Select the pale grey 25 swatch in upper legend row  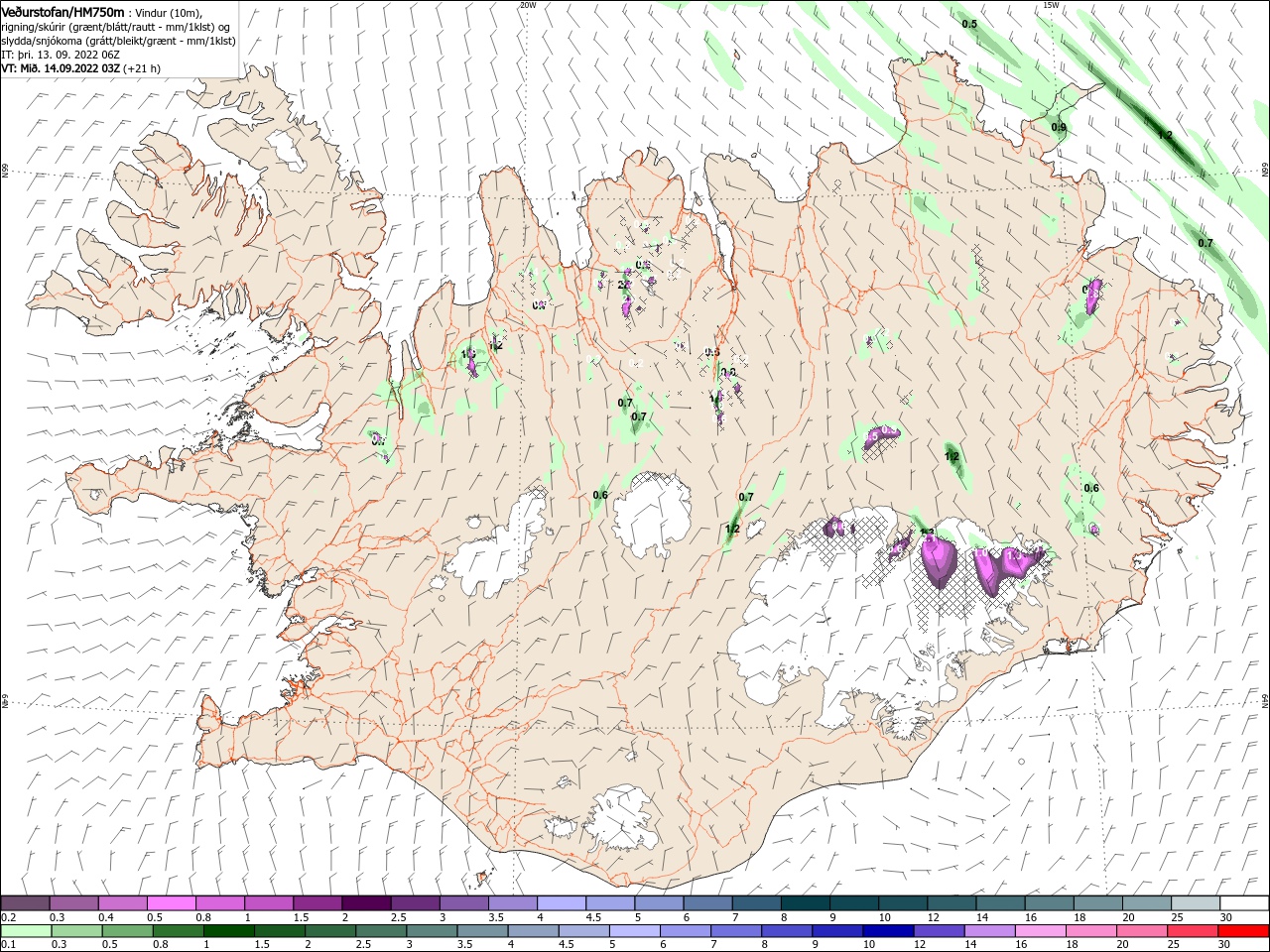tap(1197, 903)
